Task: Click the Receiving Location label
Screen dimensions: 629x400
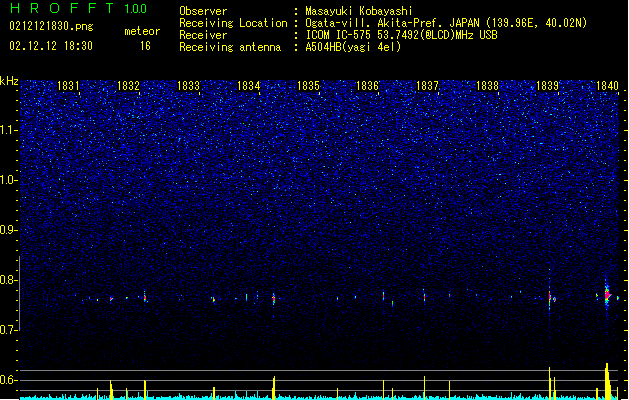Action: click(x=233, y=23)
